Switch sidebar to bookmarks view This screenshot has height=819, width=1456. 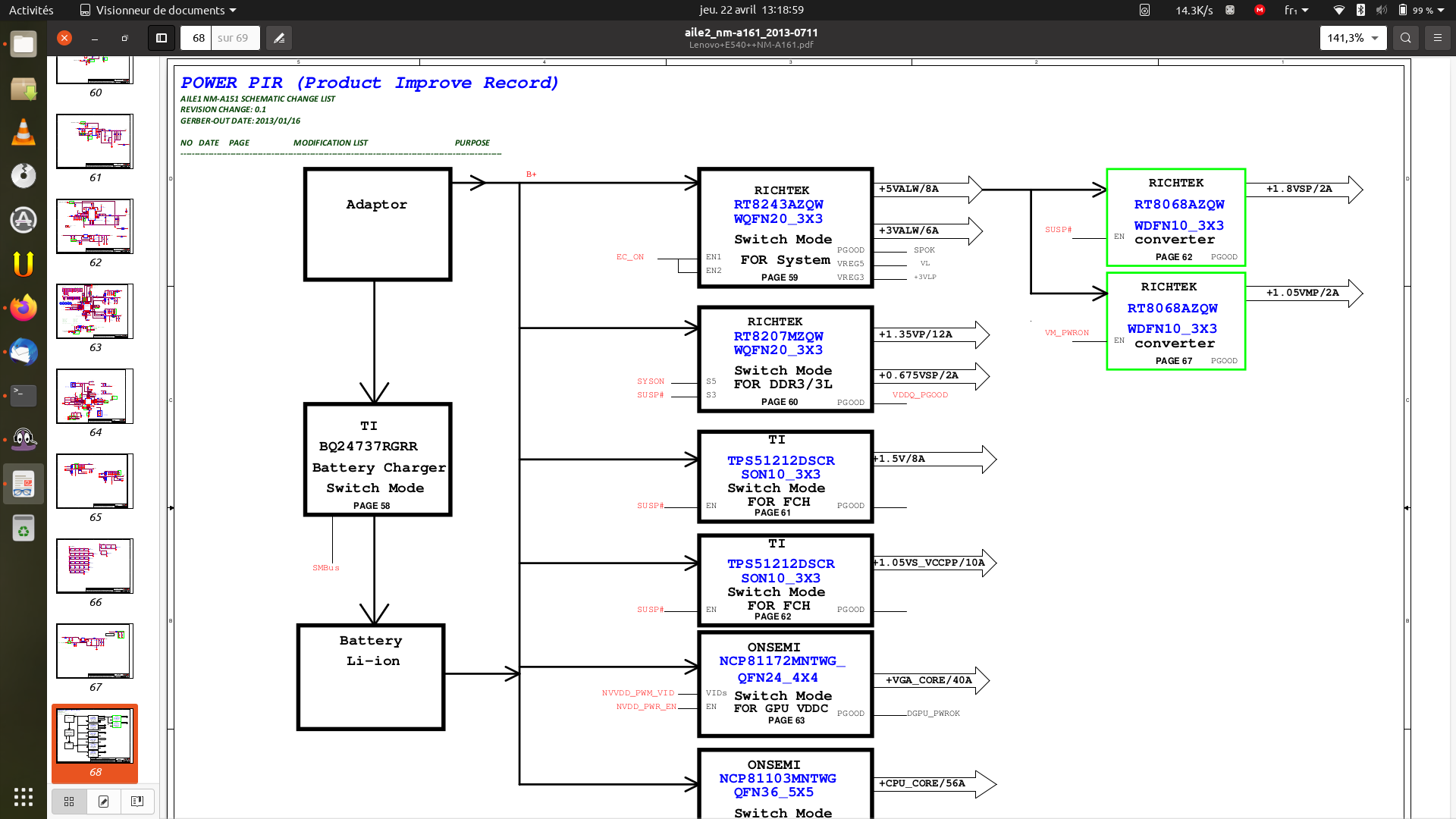[x=137, y=802]
